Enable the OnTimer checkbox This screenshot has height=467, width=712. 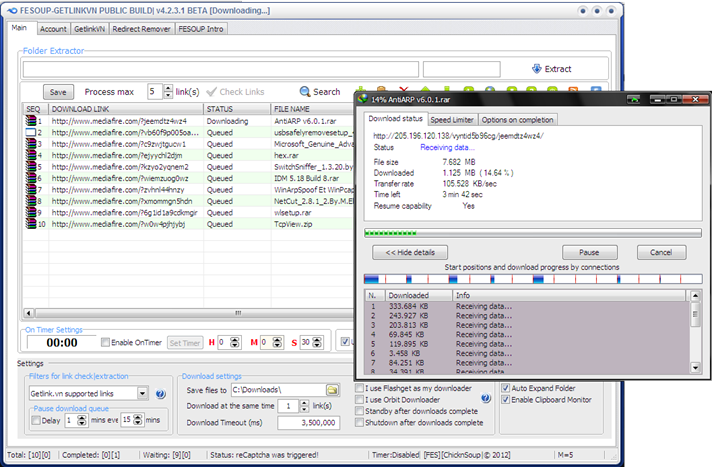pyautogui.click(x=105, y=342)
